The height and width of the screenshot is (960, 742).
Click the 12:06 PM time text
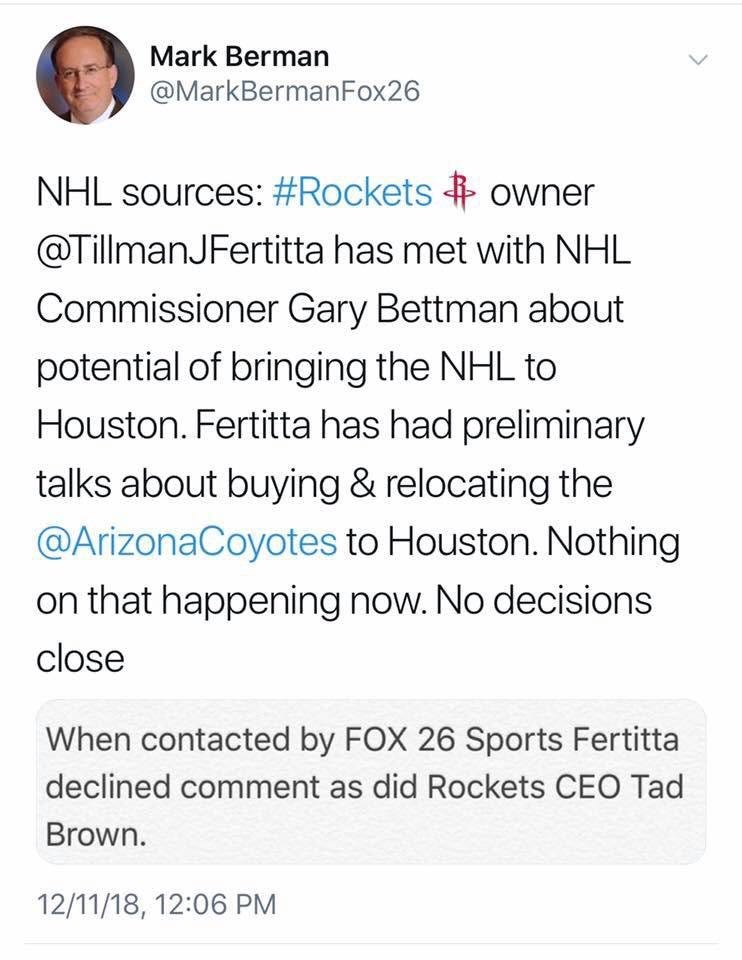pyautogui.click(x=215, y=904)
